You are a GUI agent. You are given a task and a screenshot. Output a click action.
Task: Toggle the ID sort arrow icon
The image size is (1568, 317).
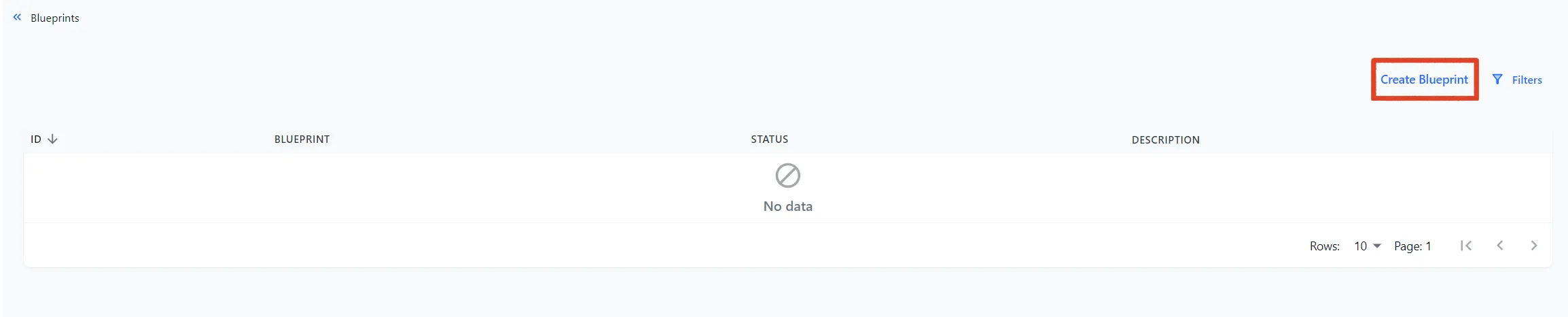coord(52,139)
